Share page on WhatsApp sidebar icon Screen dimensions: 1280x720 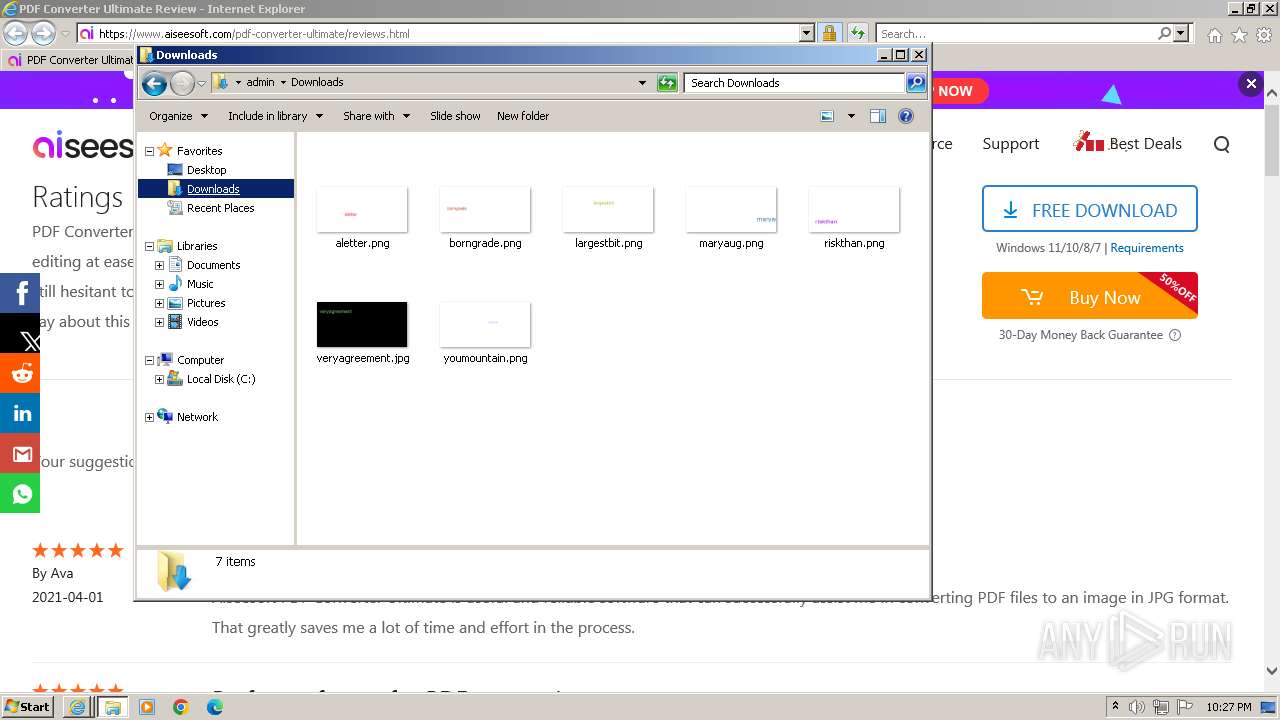(x=20, y=493)
